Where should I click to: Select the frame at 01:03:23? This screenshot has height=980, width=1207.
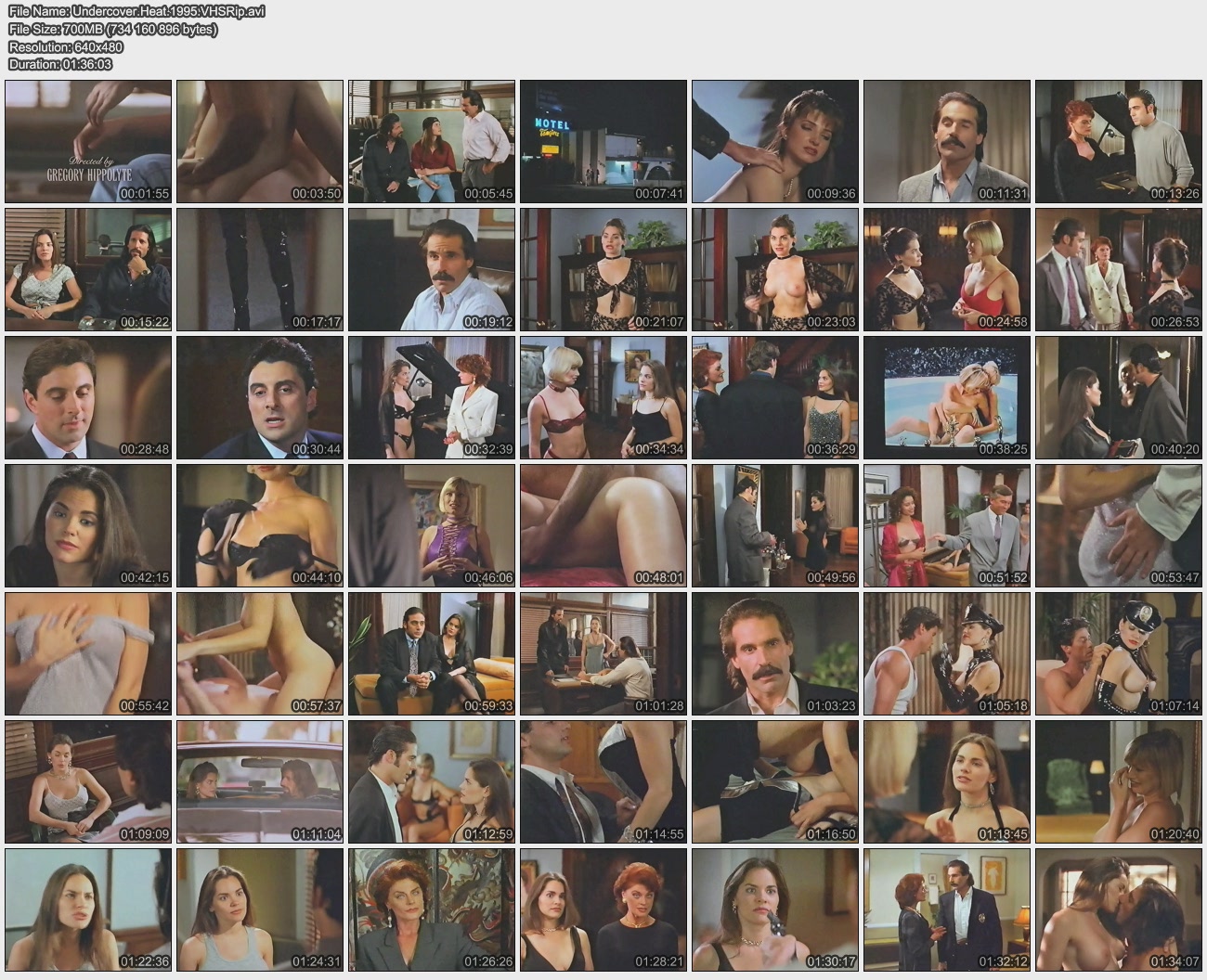tap(775, 653)
